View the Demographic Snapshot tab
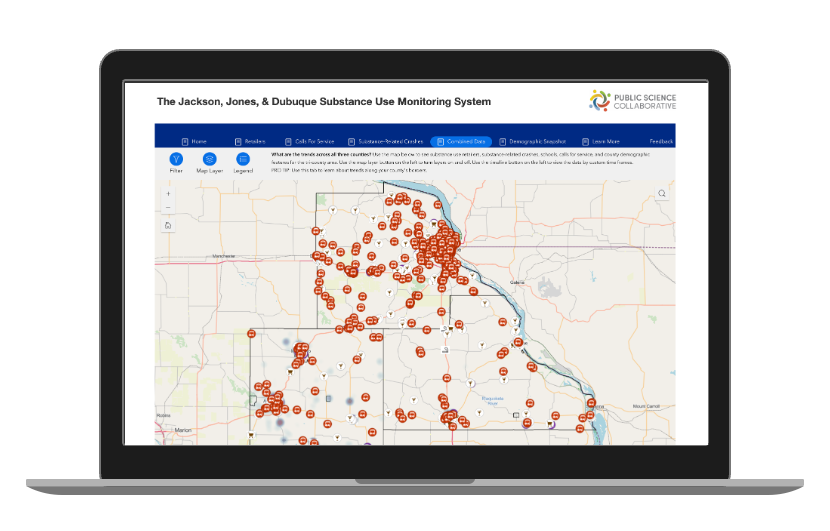This screenshot has width=830, height=531. coord(533,142)
